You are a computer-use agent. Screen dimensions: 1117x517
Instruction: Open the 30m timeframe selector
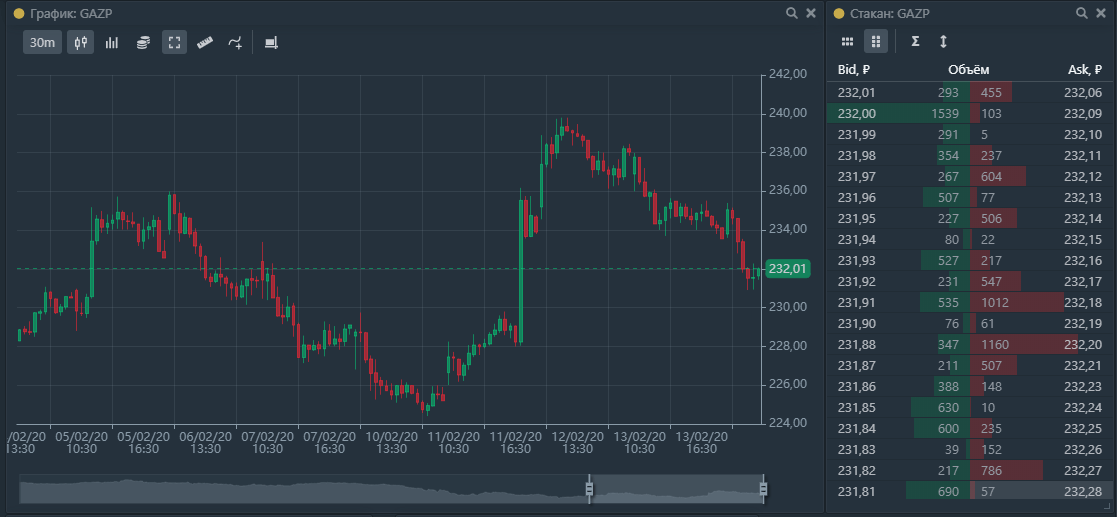coord(42,43)
